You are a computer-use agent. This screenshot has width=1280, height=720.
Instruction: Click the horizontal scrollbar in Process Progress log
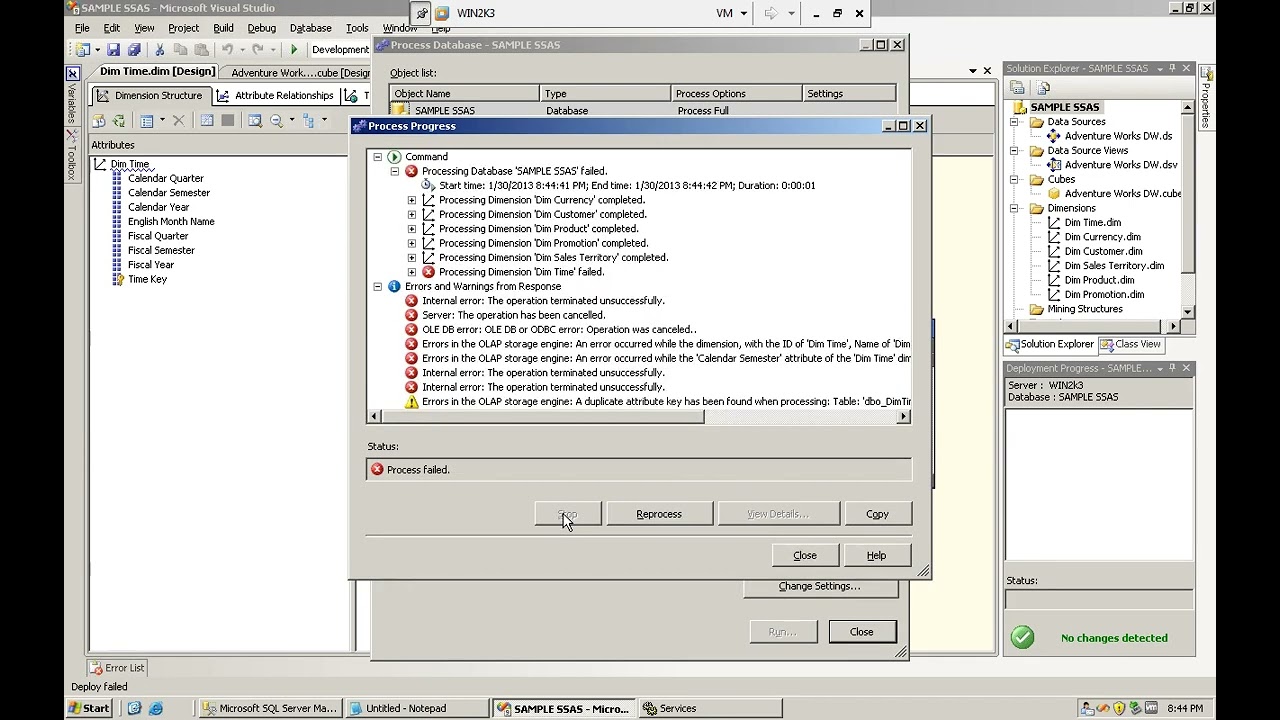click(x=543, y=417)
